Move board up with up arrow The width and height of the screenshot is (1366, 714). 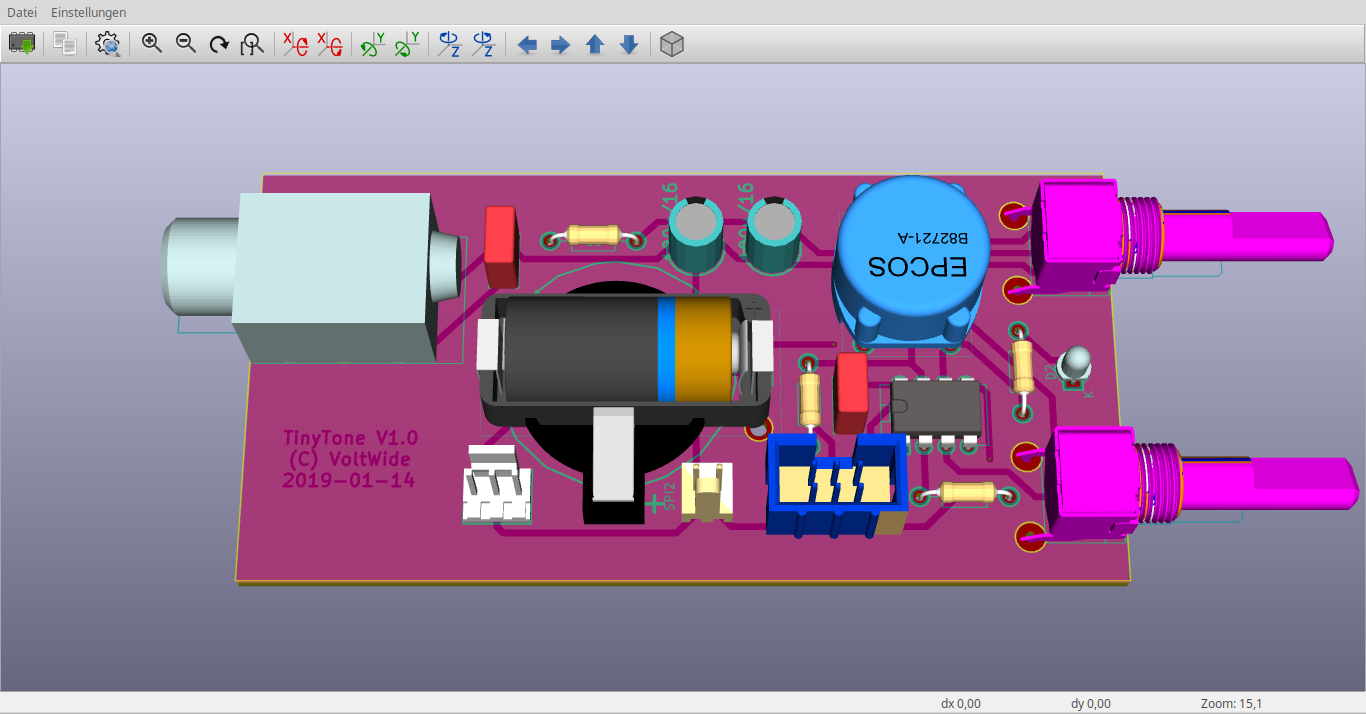595,45
